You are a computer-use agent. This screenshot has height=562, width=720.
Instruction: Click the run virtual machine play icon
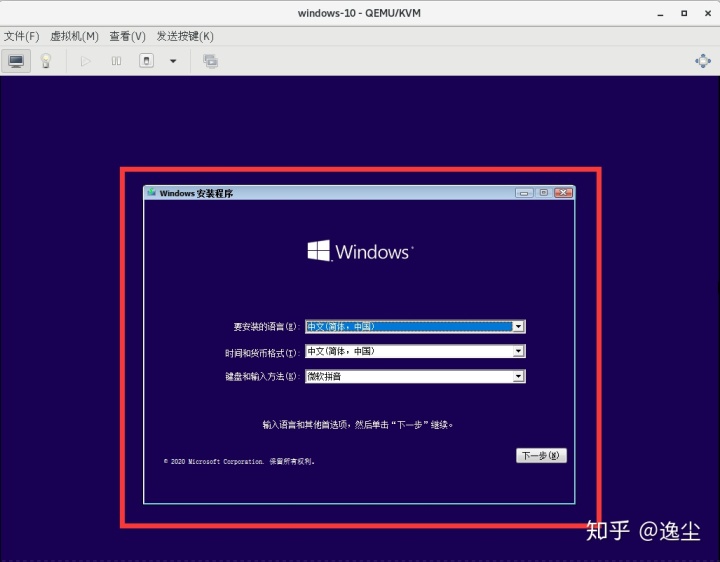(85, 61)
